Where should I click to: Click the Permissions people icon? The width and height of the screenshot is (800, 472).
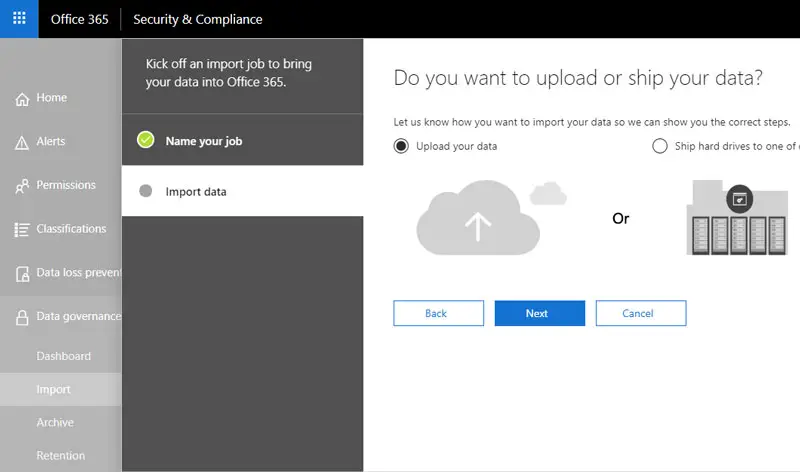(x=21, y=186)
